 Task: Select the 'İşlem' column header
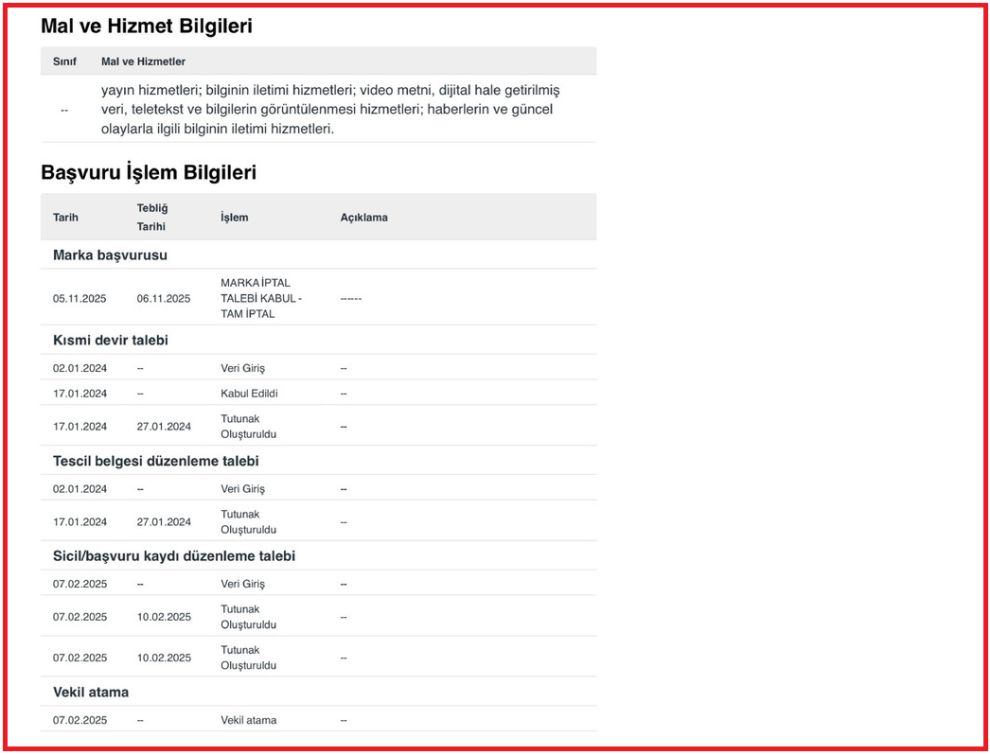click(x=234, y=217)
